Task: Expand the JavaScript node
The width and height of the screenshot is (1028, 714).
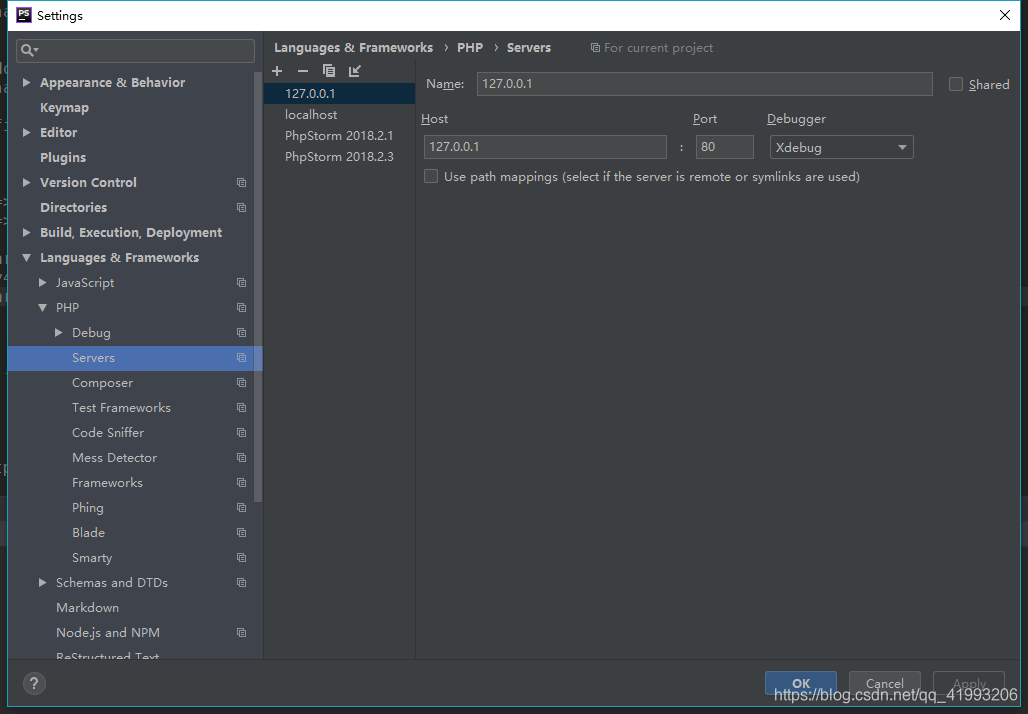Action: pos(43,283)
